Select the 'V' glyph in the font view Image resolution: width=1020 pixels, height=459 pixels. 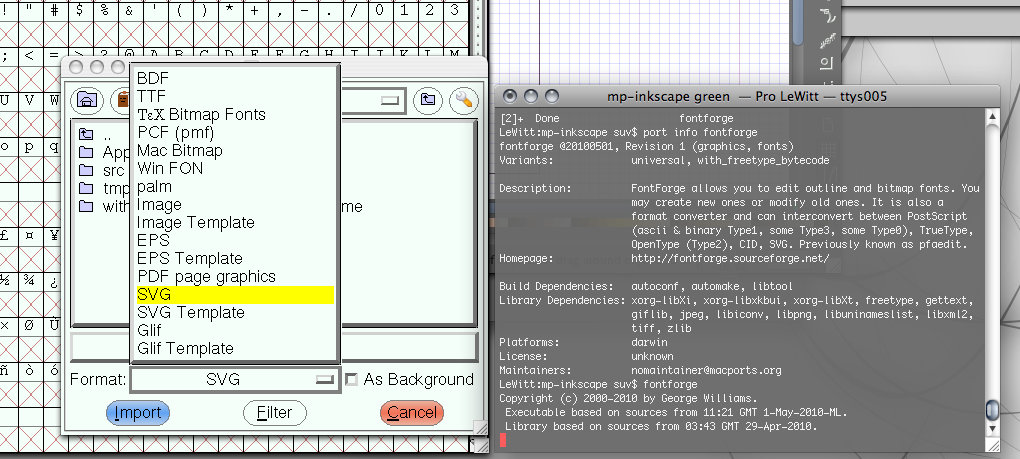pyautogui.click(x=30, y=101)
